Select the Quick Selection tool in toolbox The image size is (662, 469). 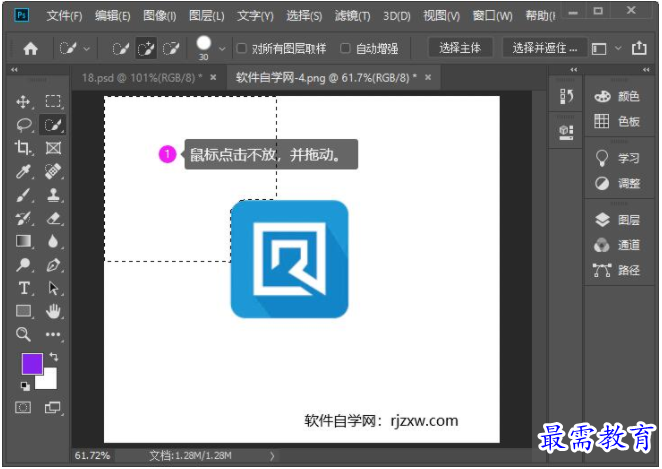(53, 125)
